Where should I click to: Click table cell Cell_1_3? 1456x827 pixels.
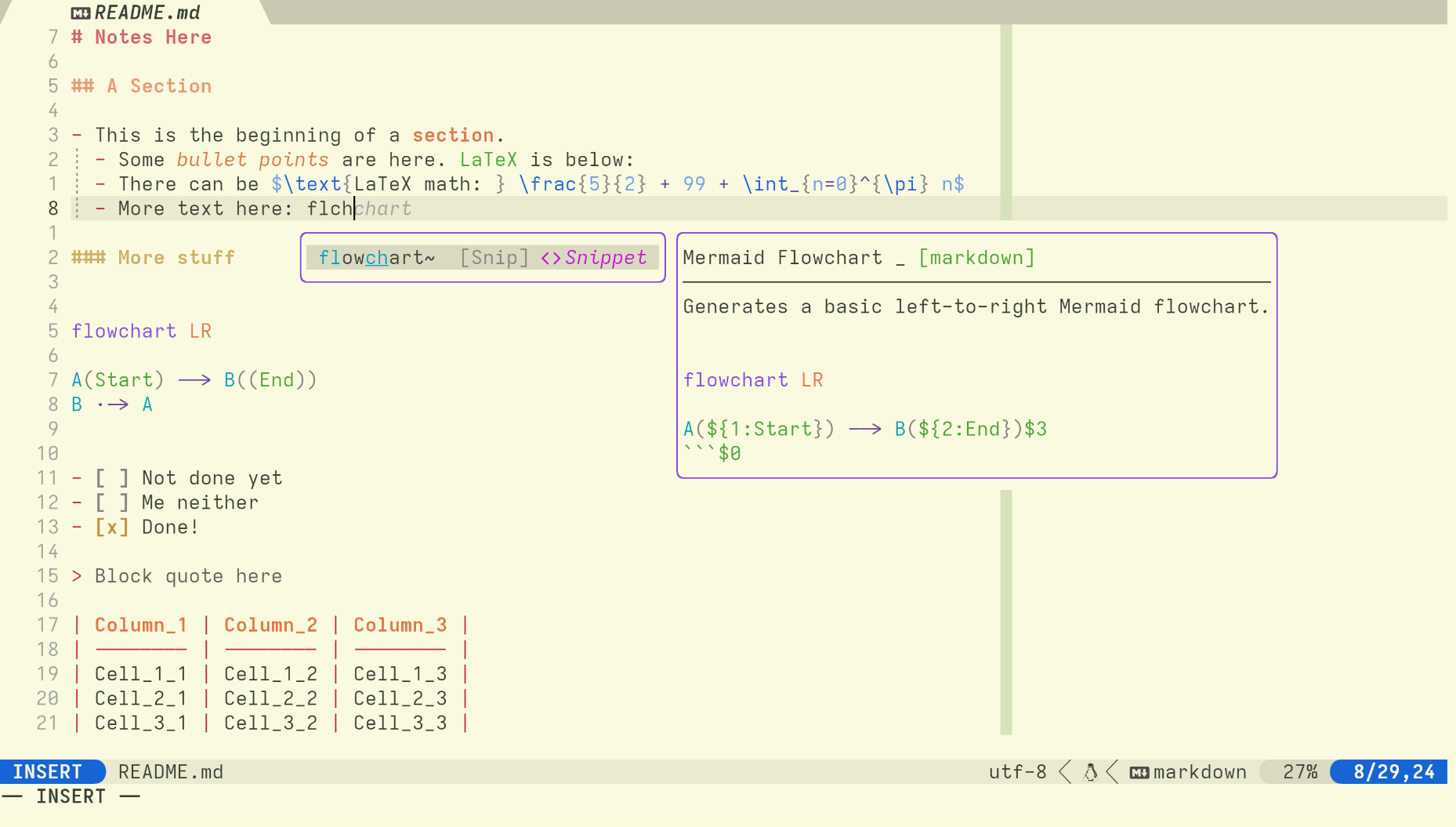[400, 674]
